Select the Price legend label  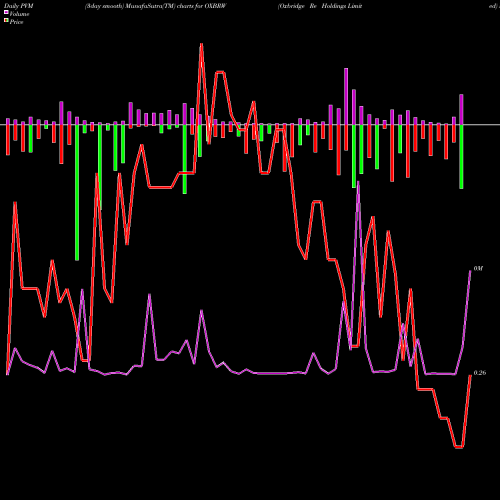16,22
